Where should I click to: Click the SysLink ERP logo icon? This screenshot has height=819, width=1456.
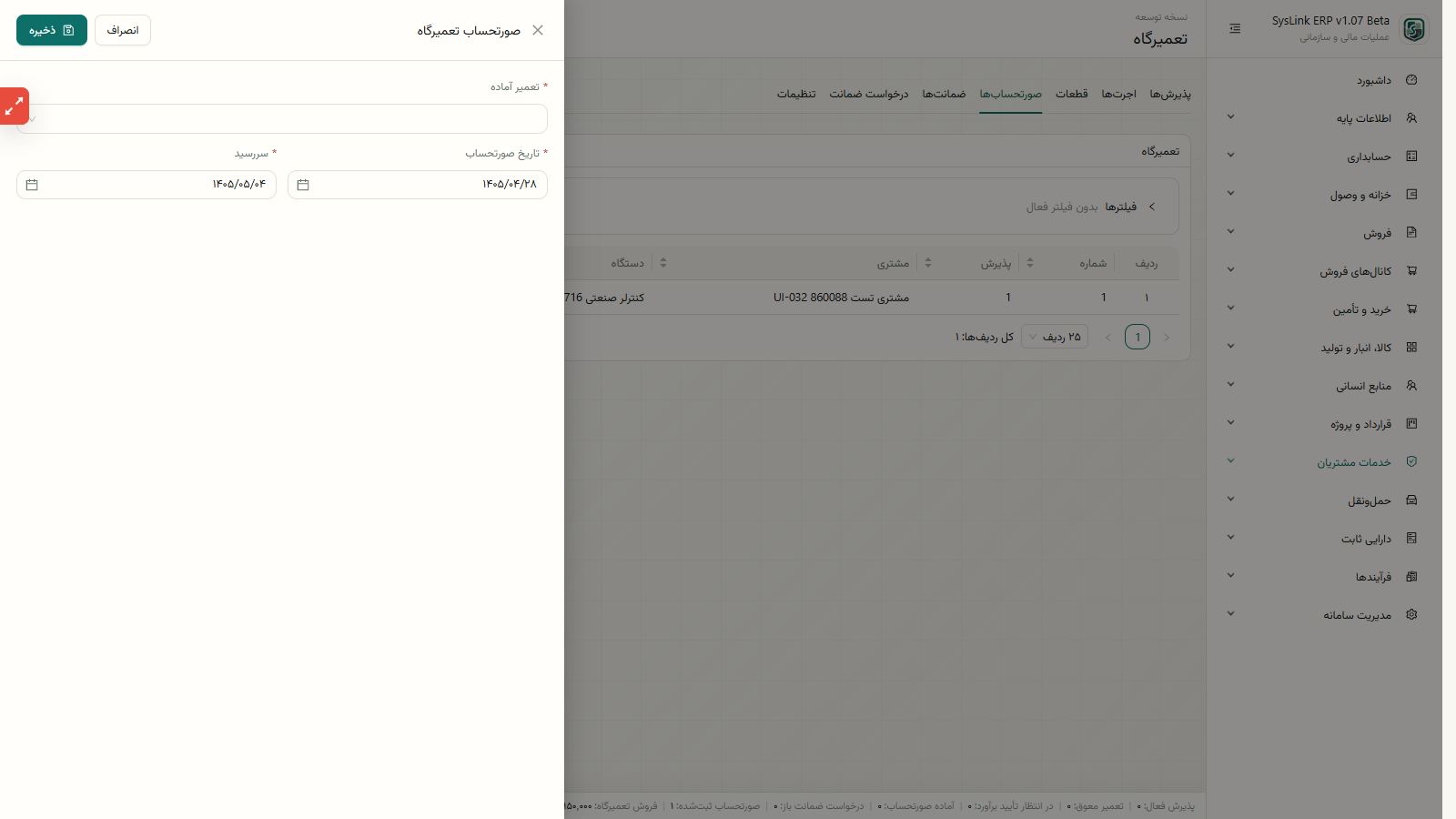[x=1413, y=29]
